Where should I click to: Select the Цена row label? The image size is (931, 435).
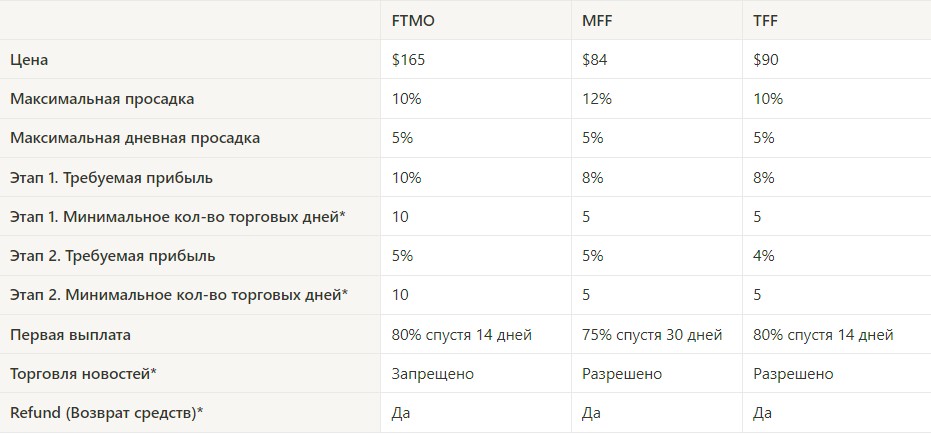pyautogui.click(x=29, y=60)
